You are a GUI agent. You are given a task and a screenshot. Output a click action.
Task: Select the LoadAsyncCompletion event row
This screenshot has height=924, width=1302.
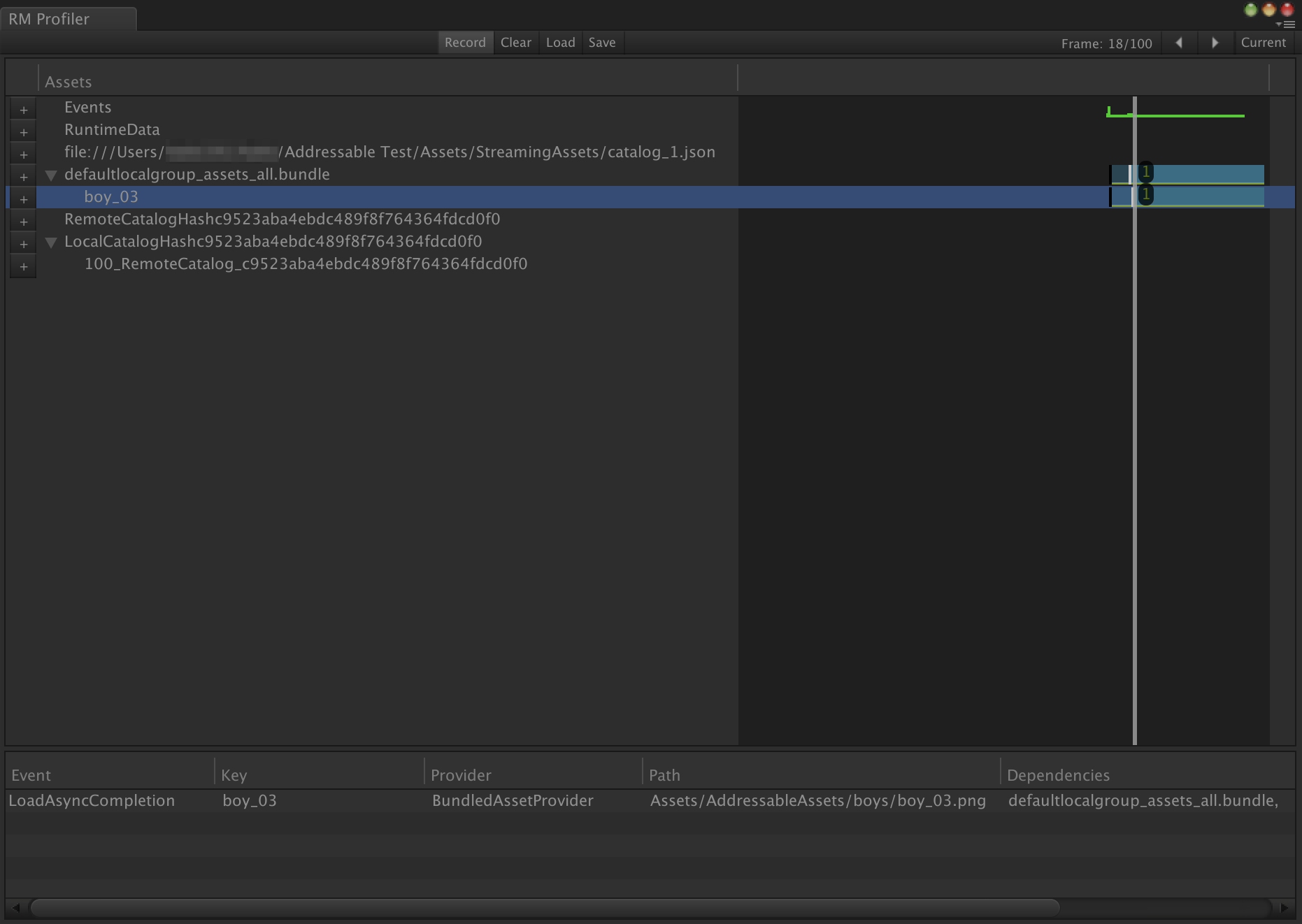(x=92, y=800)
